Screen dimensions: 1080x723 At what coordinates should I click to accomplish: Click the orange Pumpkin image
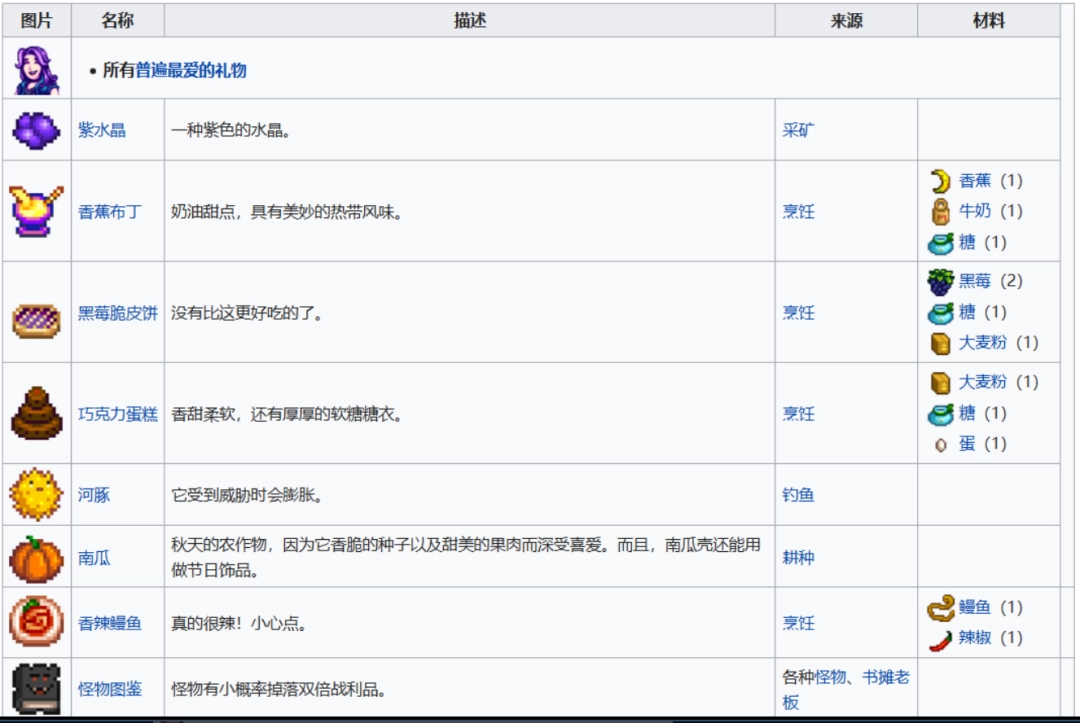(37, 558)
